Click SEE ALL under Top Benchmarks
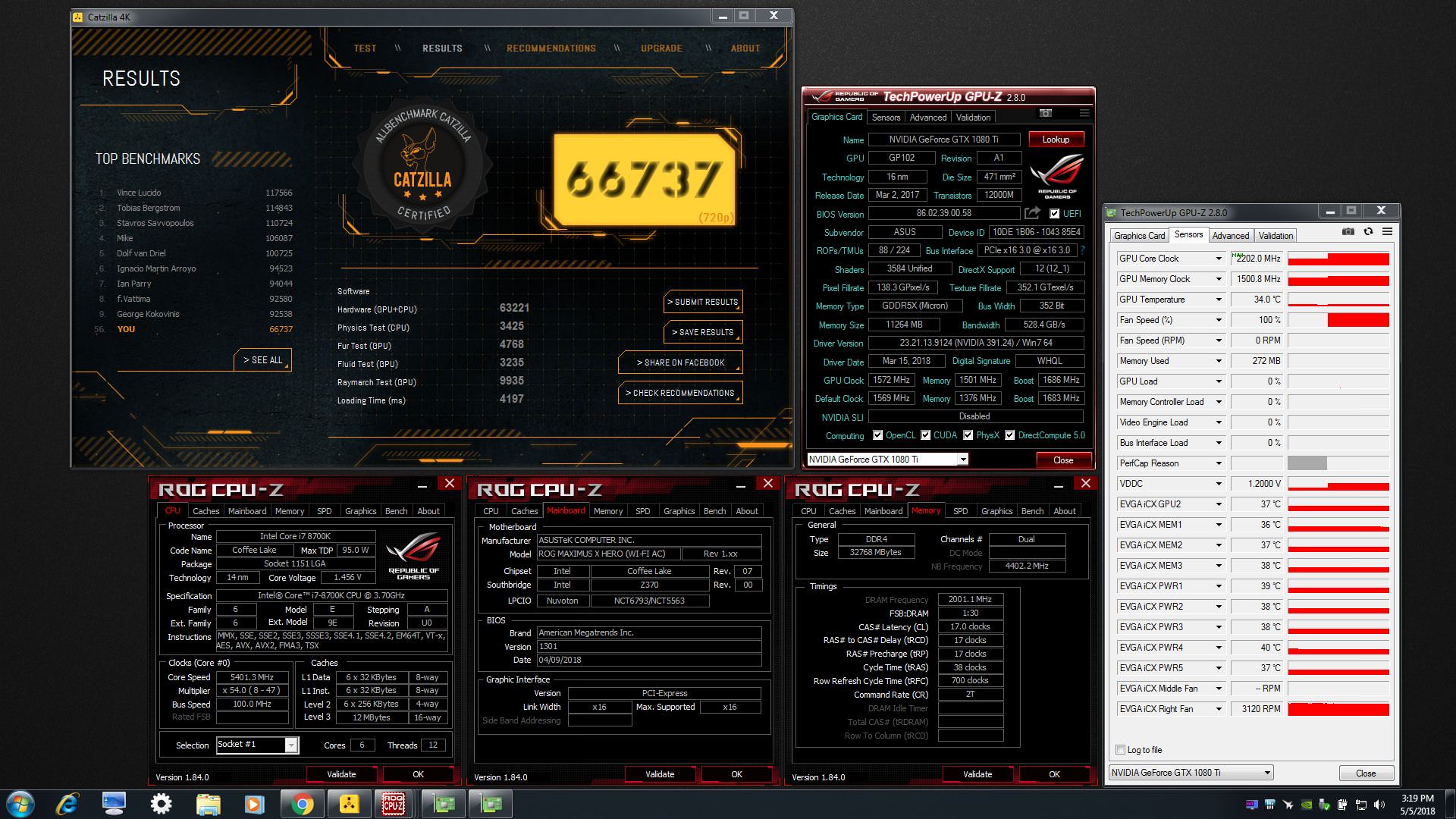The image size is (1456, 819). coord(262,360)
